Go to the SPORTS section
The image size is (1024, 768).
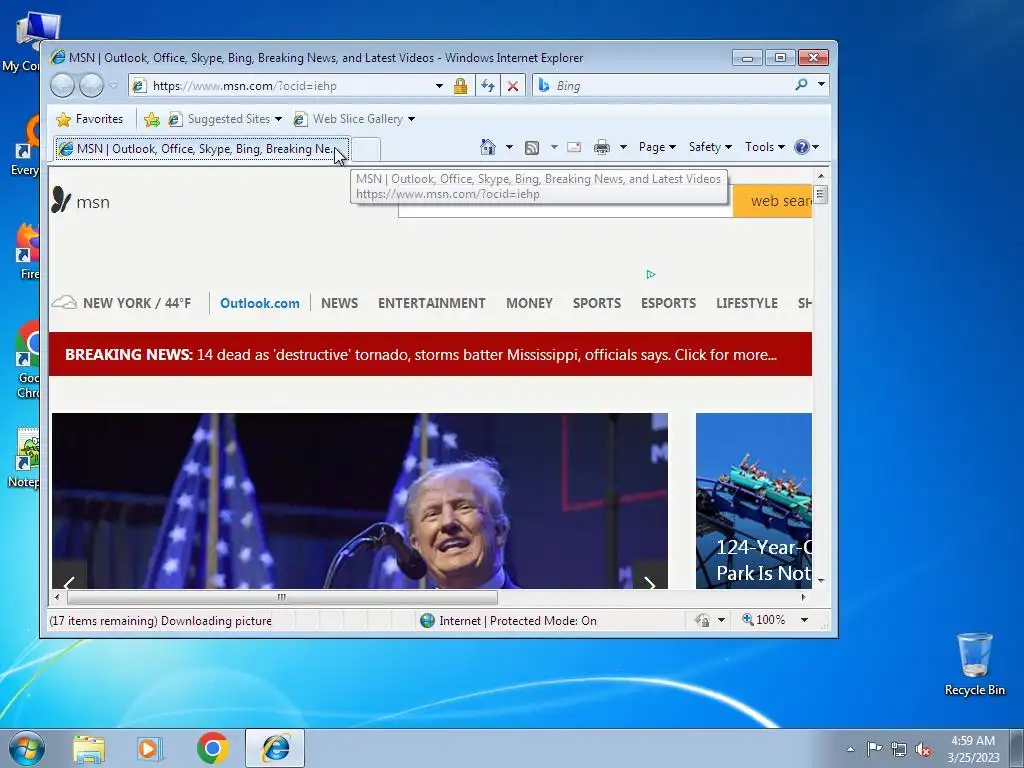click(x=597, y=303)
